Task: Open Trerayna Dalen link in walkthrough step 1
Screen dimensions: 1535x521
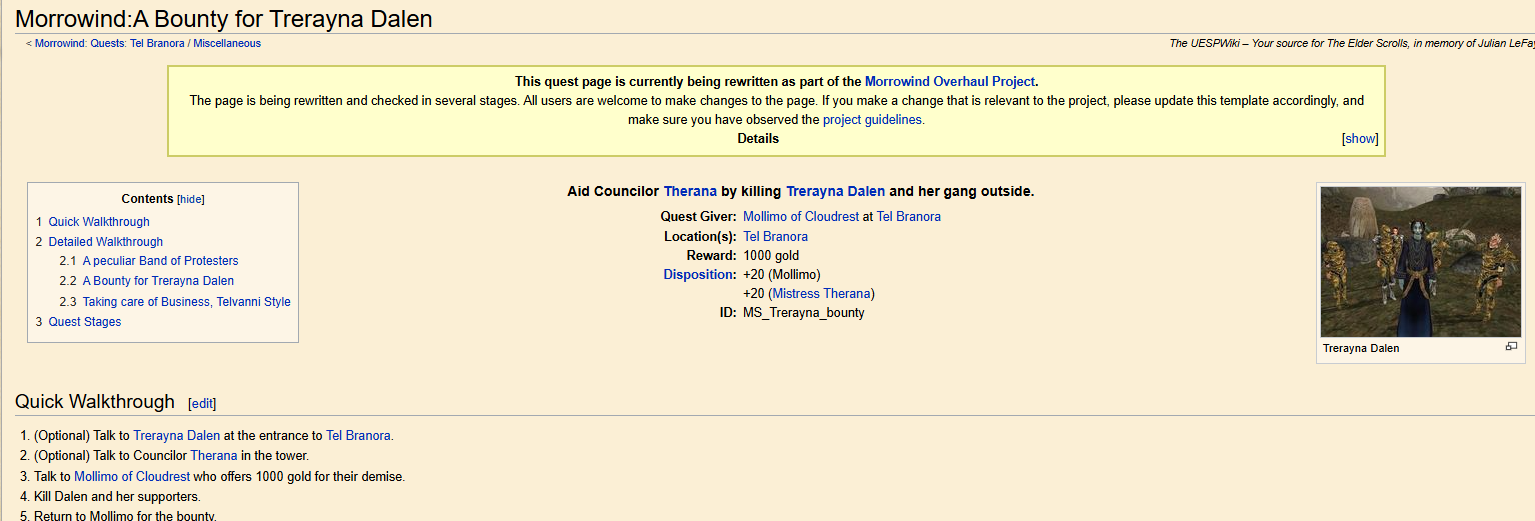Action: [x=176, y=436]
